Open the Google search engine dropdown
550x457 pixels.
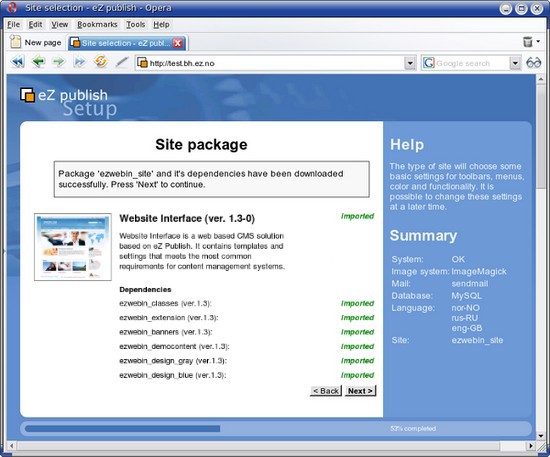515,63
